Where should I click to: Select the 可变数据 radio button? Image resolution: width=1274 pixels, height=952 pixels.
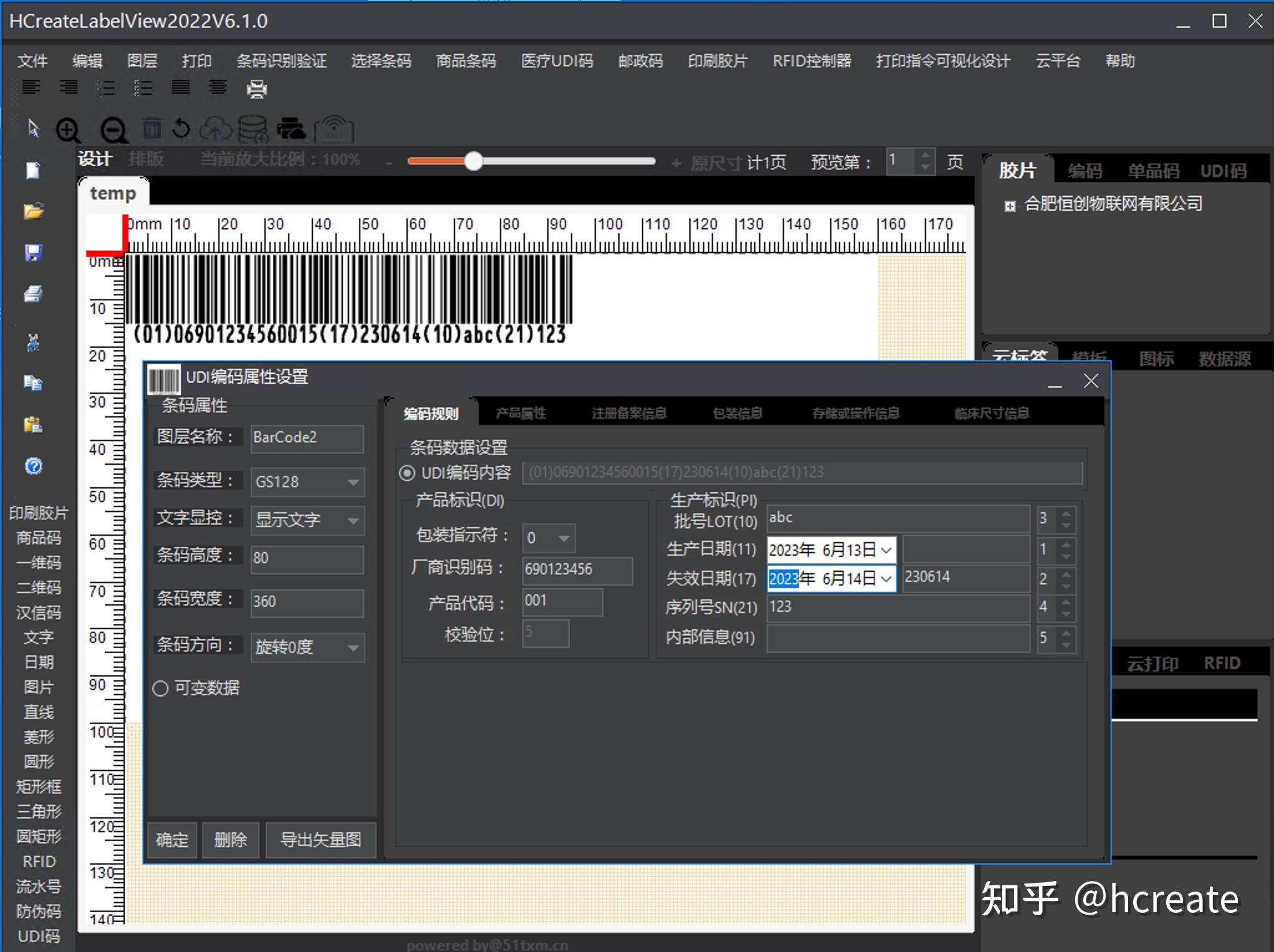pos(160,688)
